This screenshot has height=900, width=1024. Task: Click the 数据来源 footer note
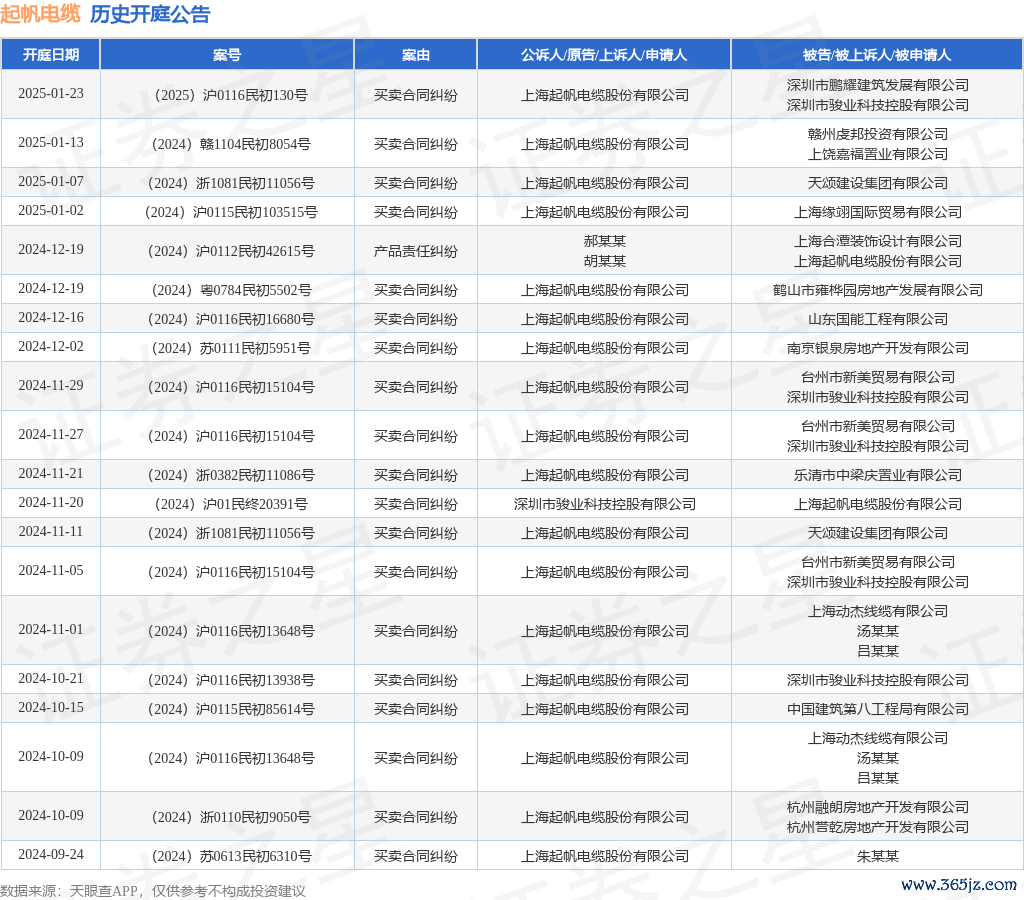point(153,891)
